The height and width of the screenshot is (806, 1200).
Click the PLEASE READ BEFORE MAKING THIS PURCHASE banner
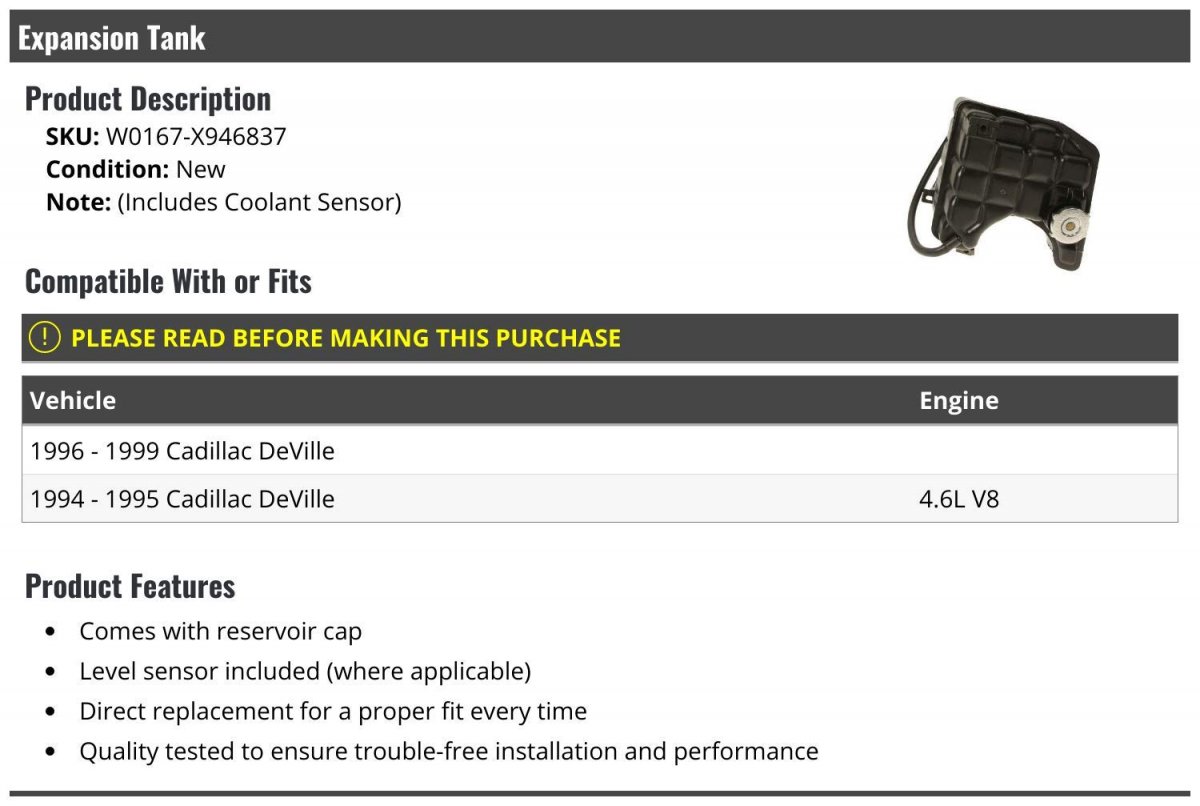click(x=600, y=338)
